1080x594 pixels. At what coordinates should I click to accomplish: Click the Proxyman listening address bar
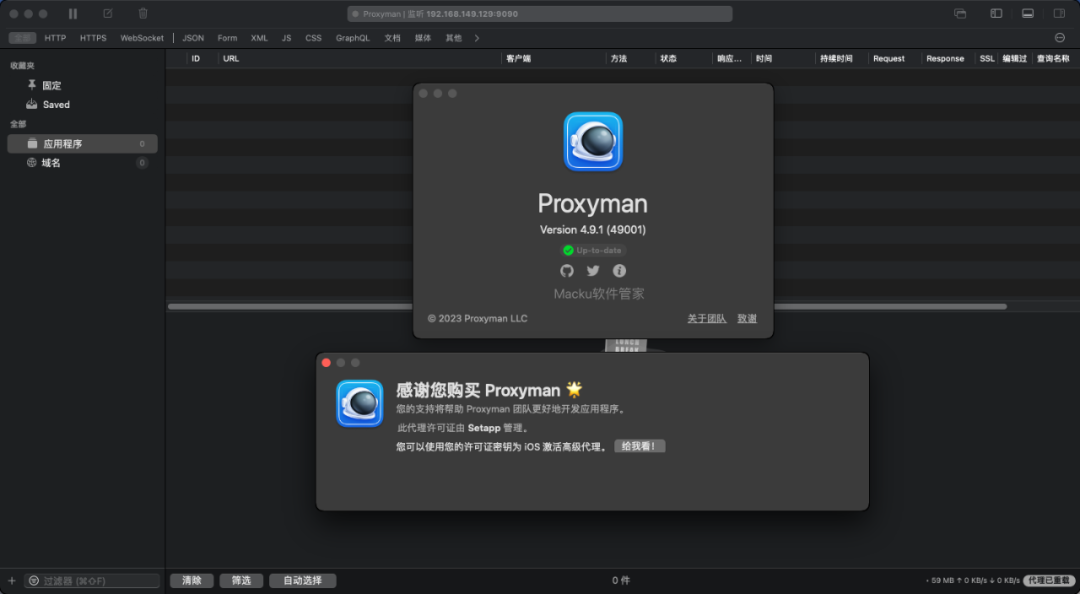coord(540,14)
